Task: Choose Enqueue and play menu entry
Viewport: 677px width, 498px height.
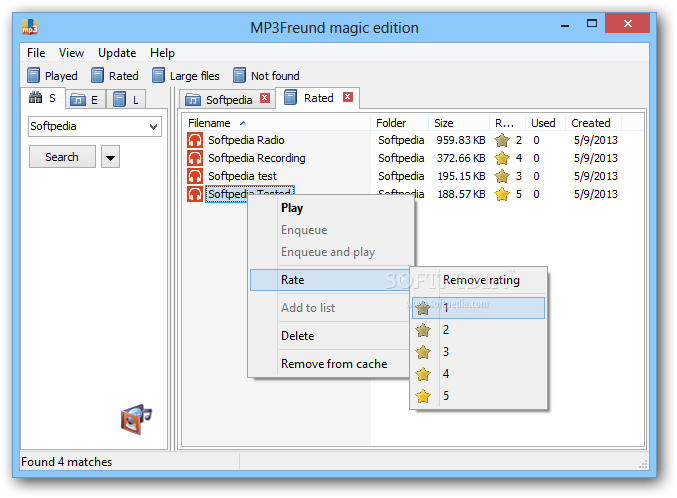Action: (331, 252)
